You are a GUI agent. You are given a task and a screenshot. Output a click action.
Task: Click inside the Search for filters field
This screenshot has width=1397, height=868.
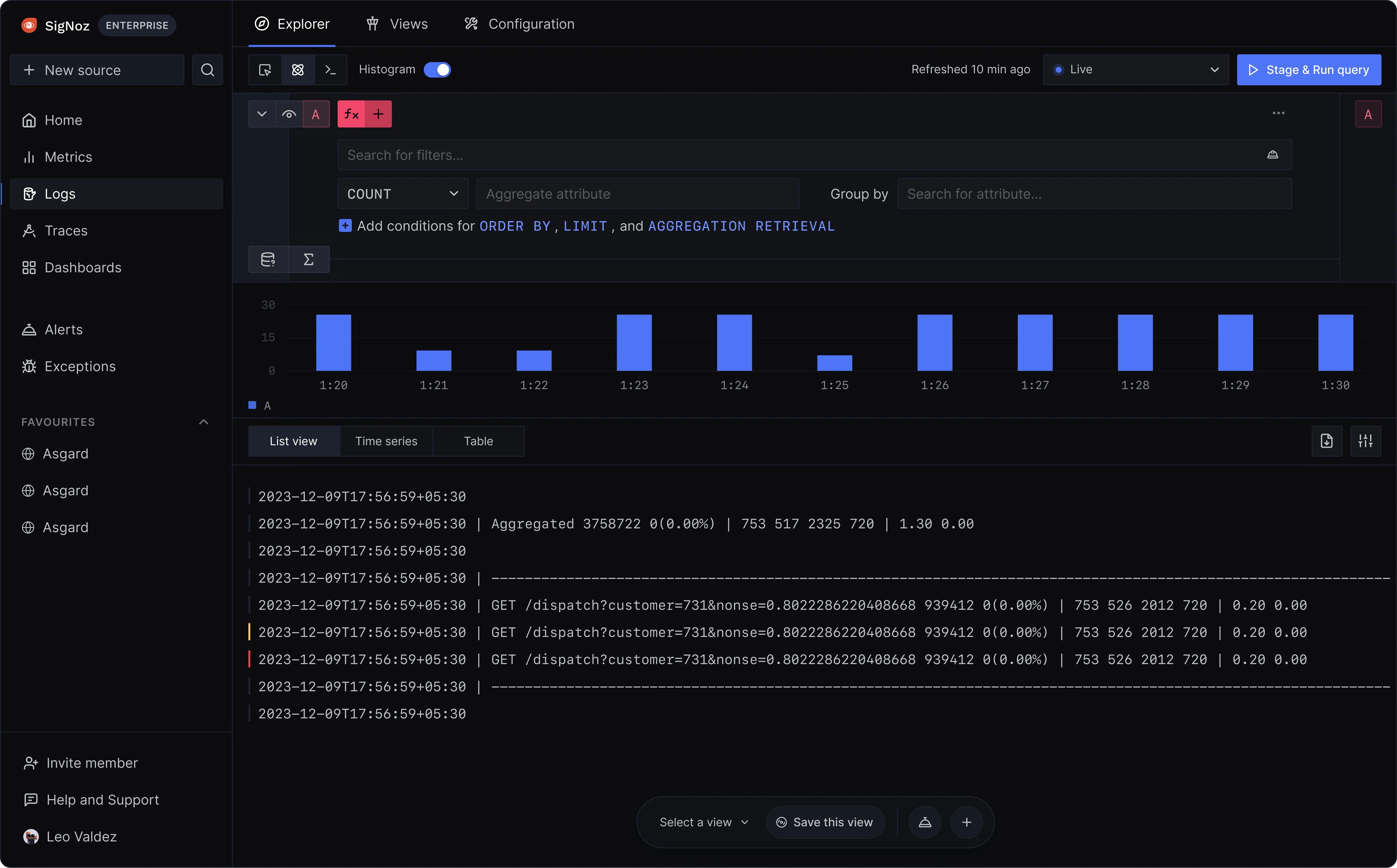[x=689, y=154]
